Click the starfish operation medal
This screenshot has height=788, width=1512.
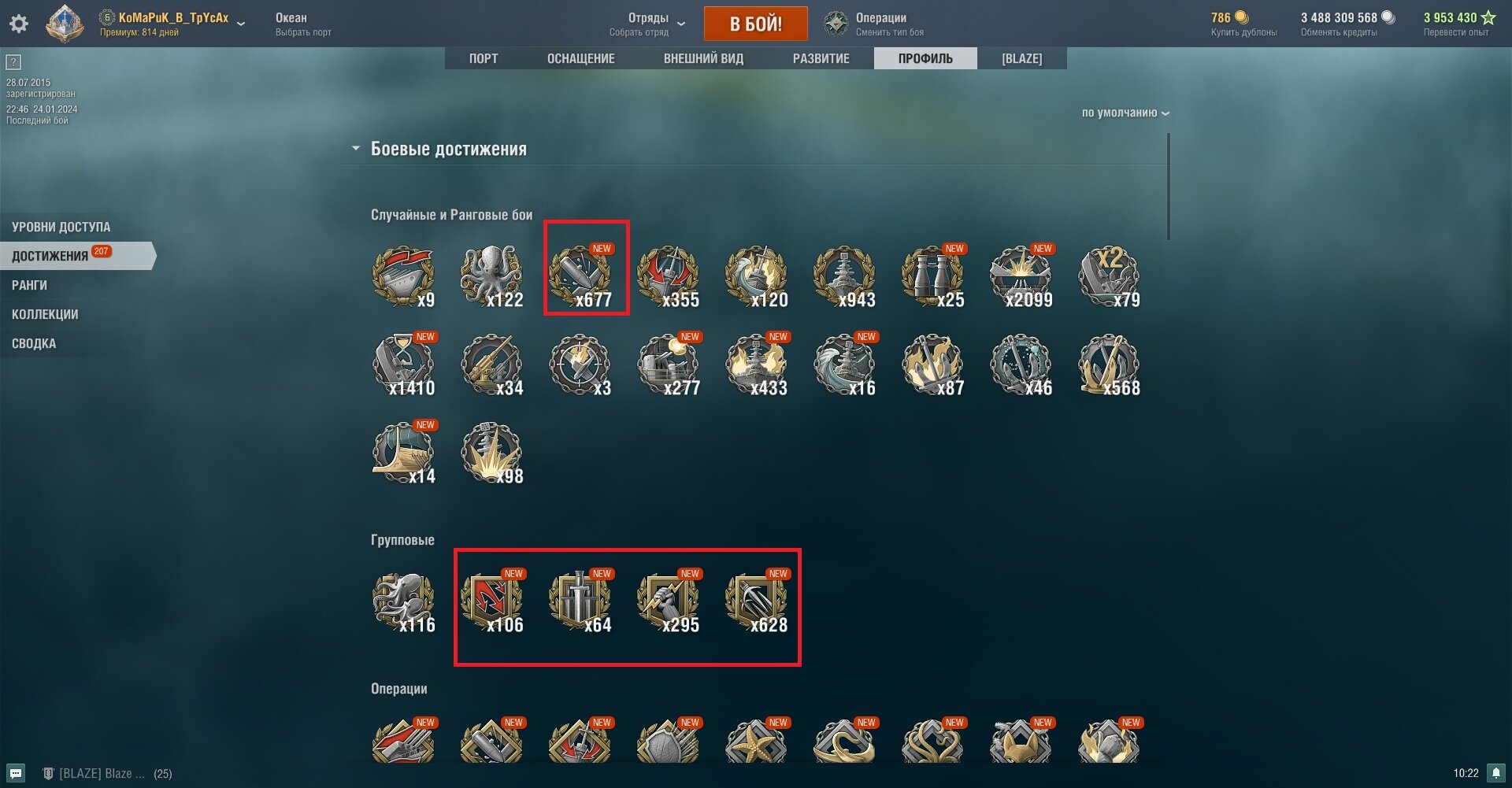756,741
